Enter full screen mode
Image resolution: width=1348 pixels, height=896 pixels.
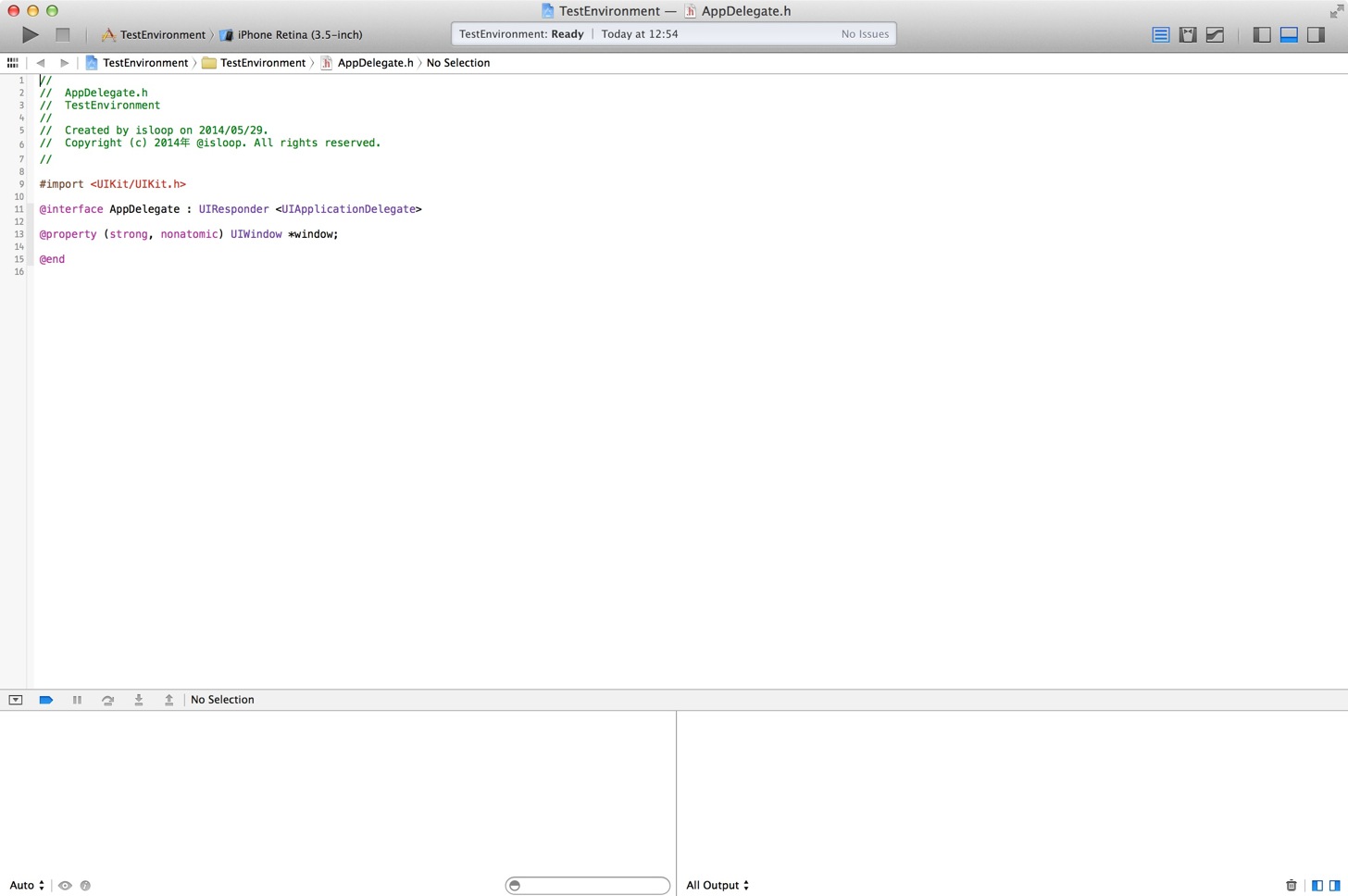pos(1336,10)
